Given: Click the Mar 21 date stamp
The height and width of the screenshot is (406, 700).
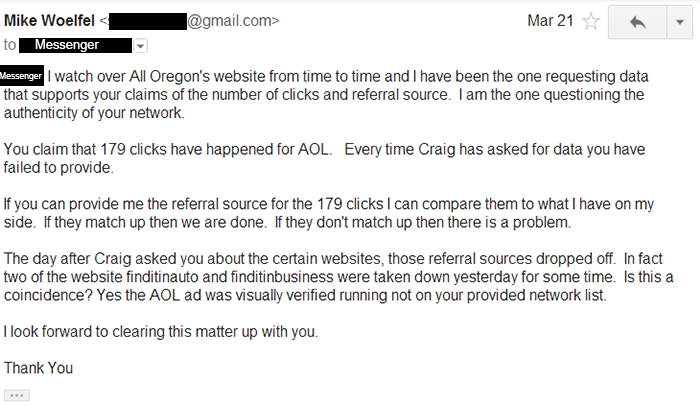Looking at the screenshot, I should click(x=550, y=21).
